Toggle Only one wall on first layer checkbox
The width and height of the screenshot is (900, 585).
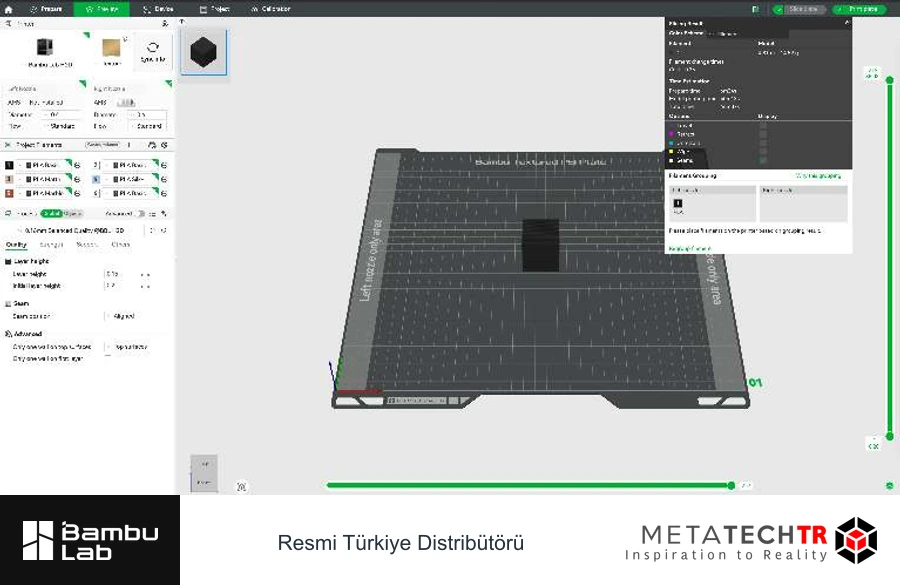coord(108,358)
